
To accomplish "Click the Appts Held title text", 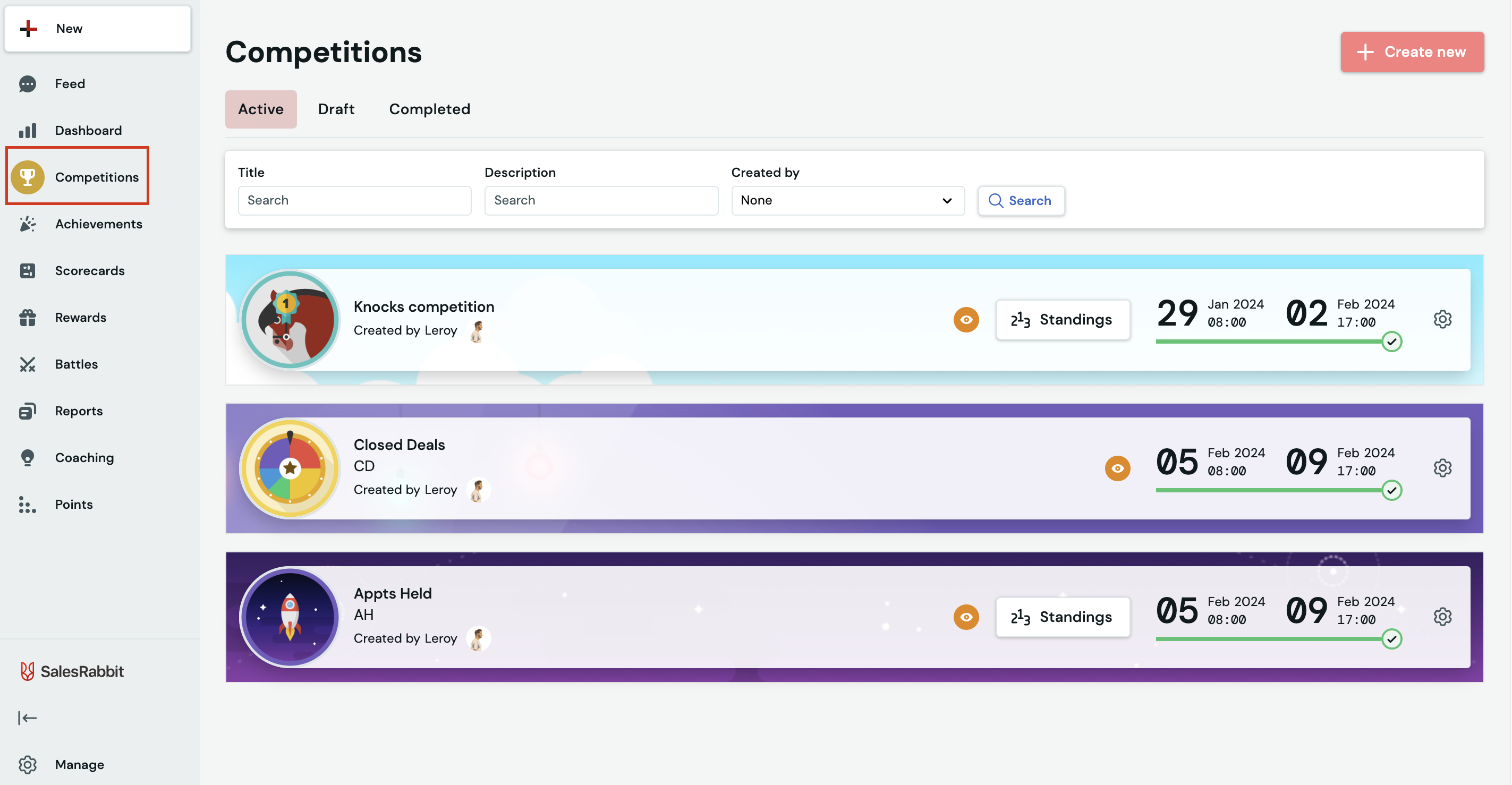I will coord(393,594).
